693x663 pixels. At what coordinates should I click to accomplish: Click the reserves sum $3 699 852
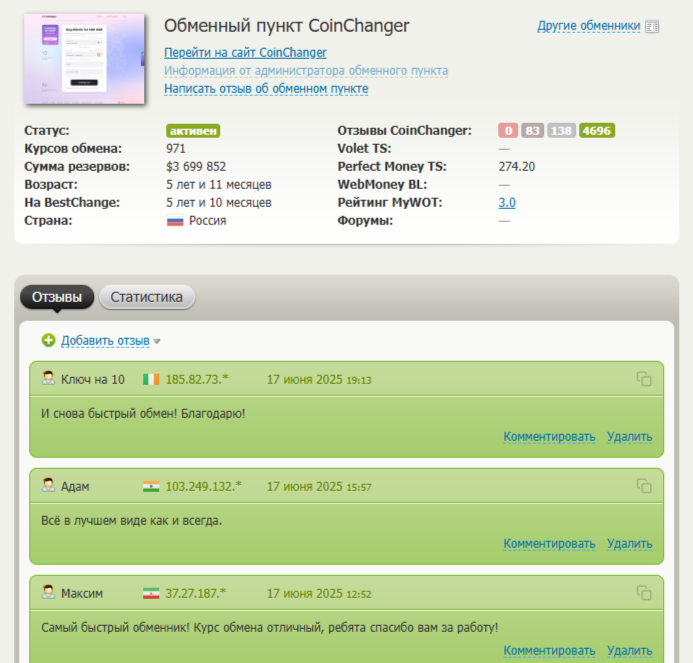(196, 167)
